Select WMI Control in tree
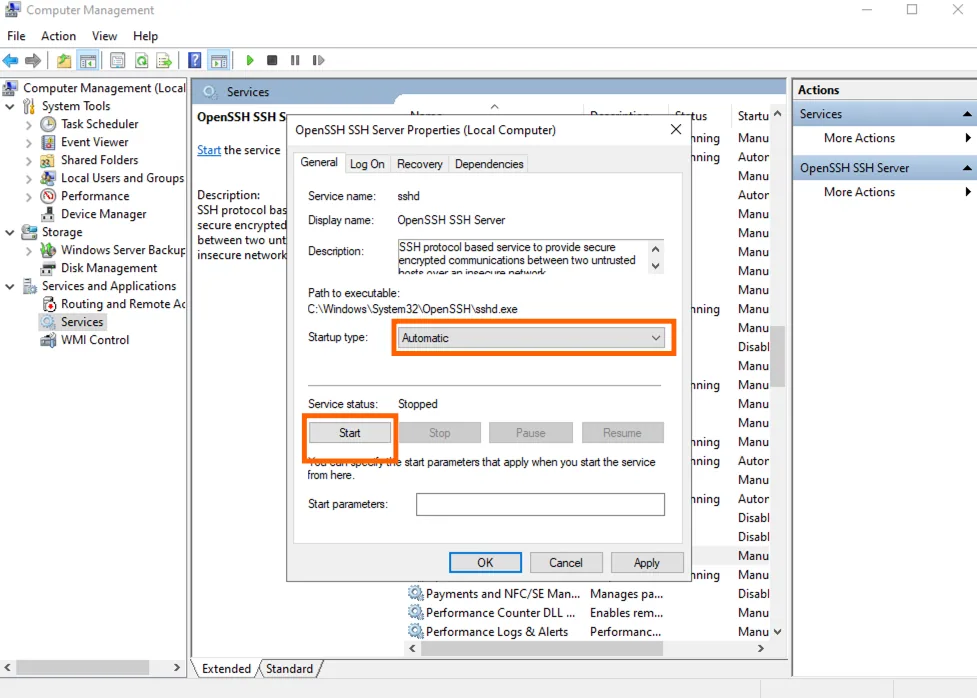 95,340
